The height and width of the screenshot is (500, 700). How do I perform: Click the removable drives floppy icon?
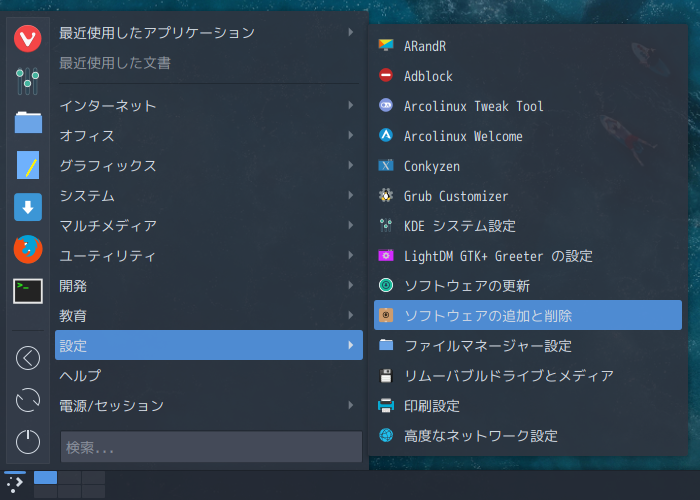386,375
